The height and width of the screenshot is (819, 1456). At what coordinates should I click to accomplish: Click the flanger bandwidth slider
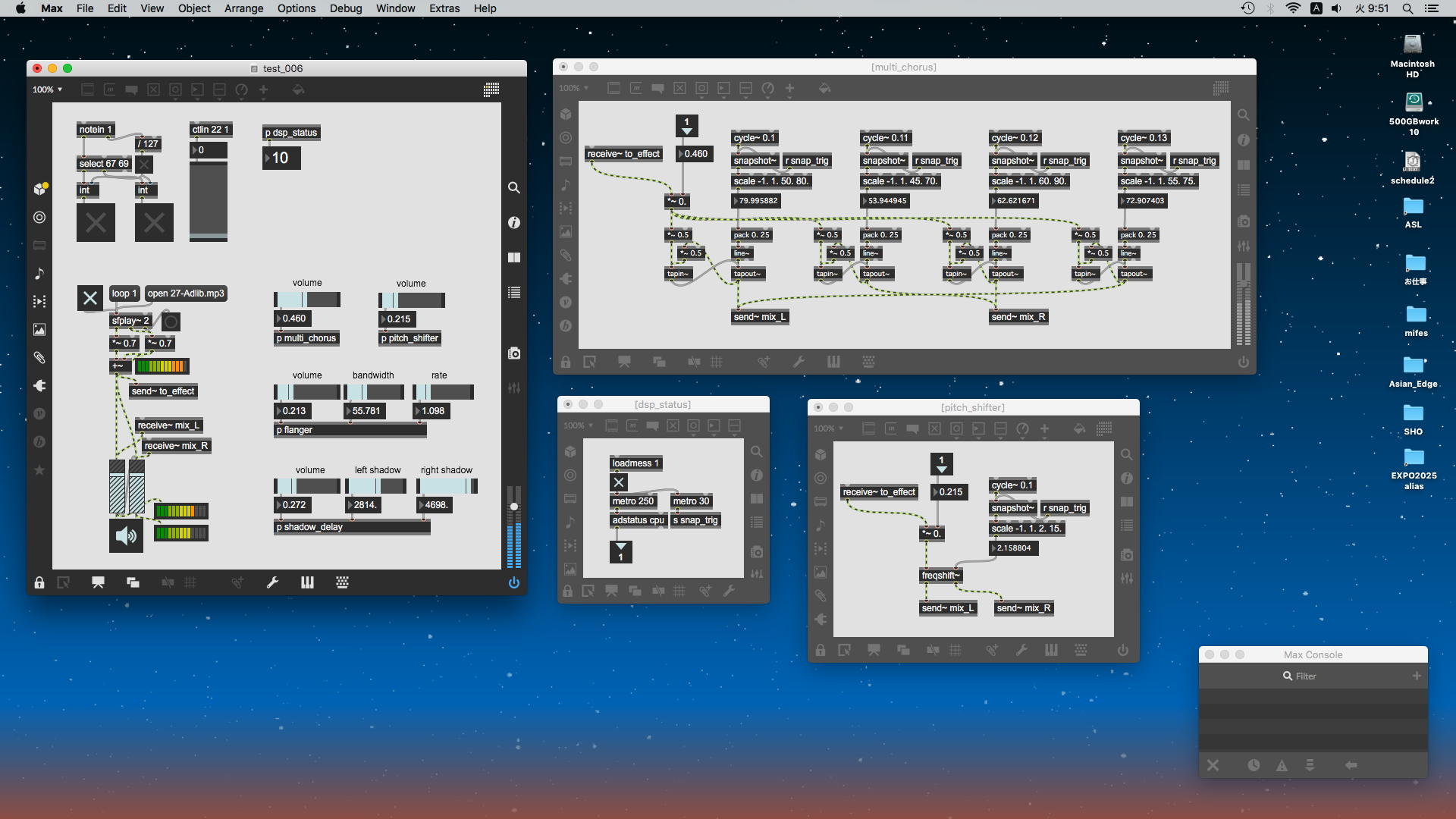tap(374, 392)
